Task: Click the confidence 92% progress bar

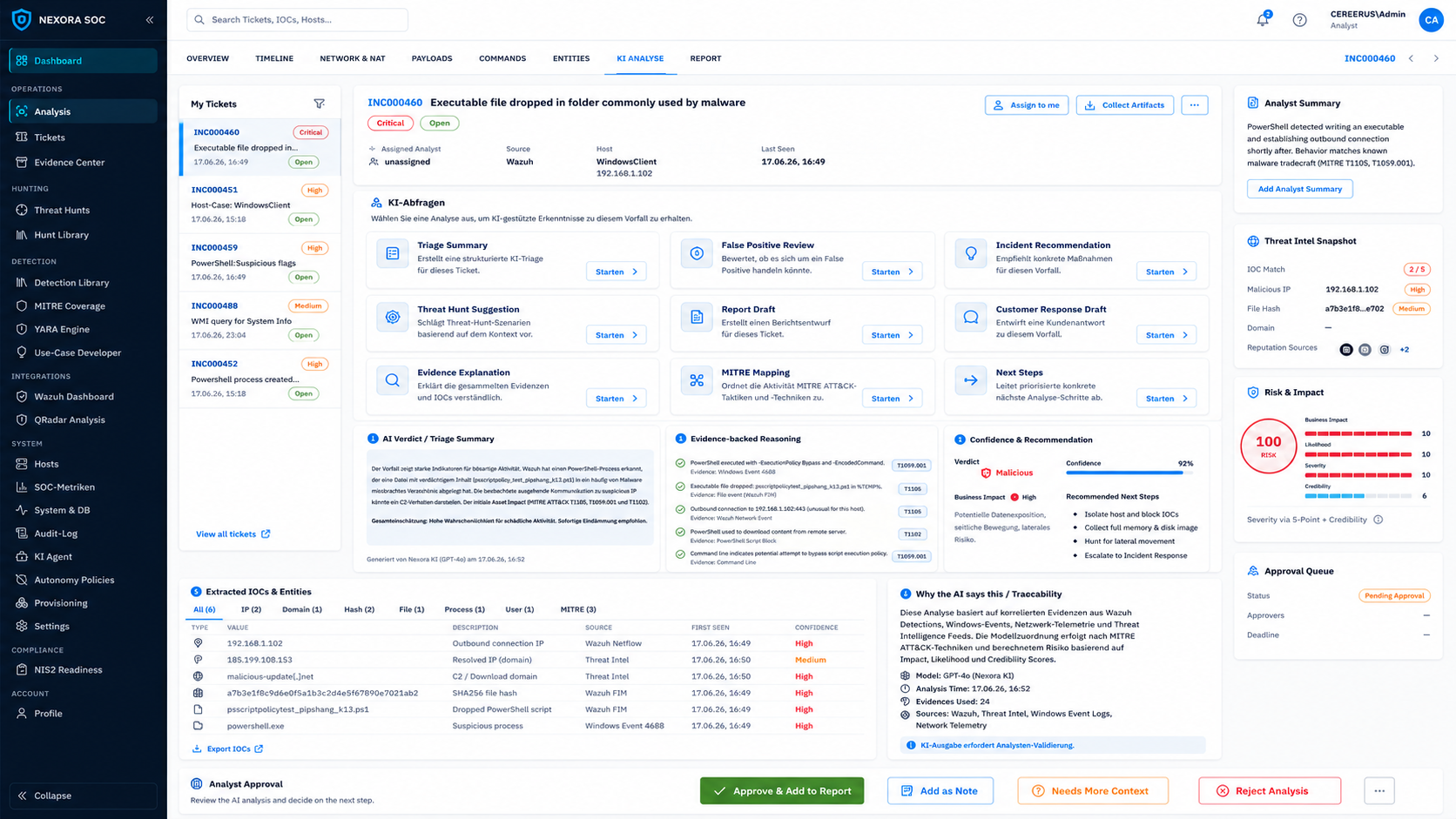Action: point(1129,473)
